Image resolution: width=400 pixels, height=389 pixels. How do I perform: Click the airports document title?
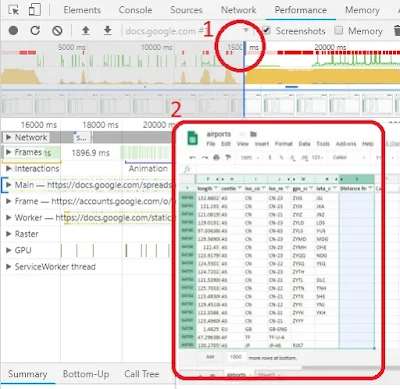pos(219,134)
